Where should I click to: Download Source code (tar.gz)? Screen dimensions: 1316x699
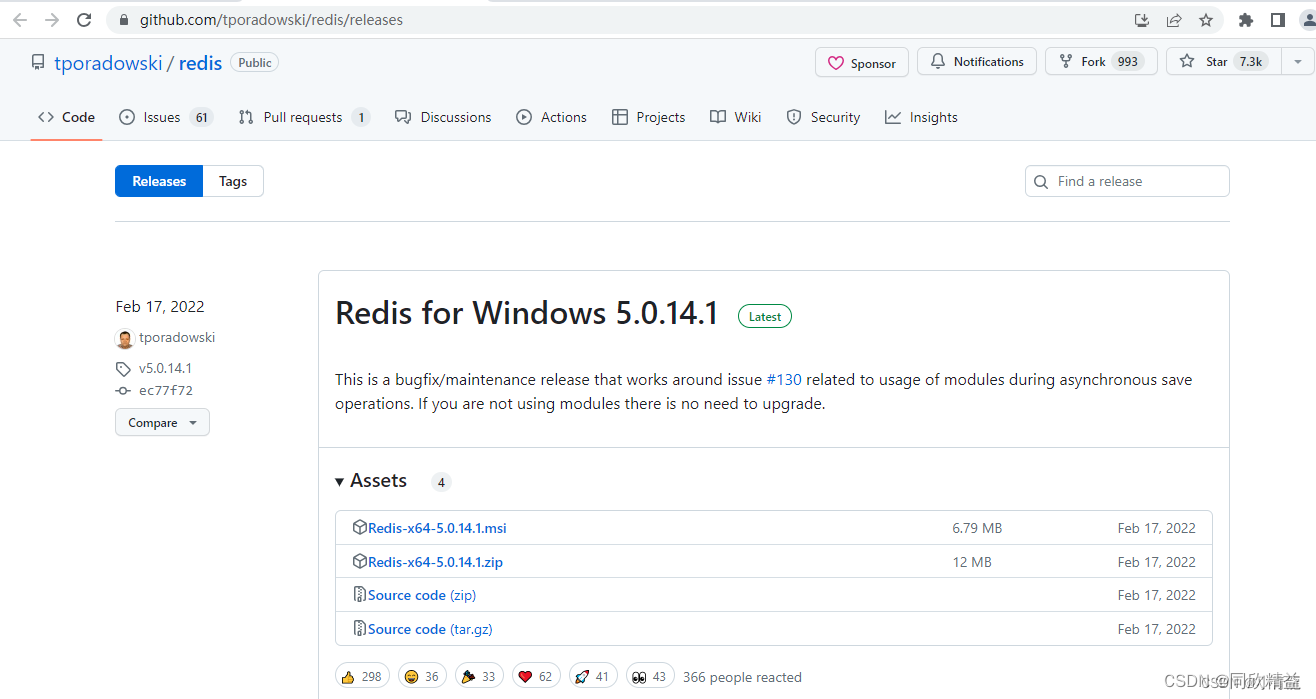point(430,629)
